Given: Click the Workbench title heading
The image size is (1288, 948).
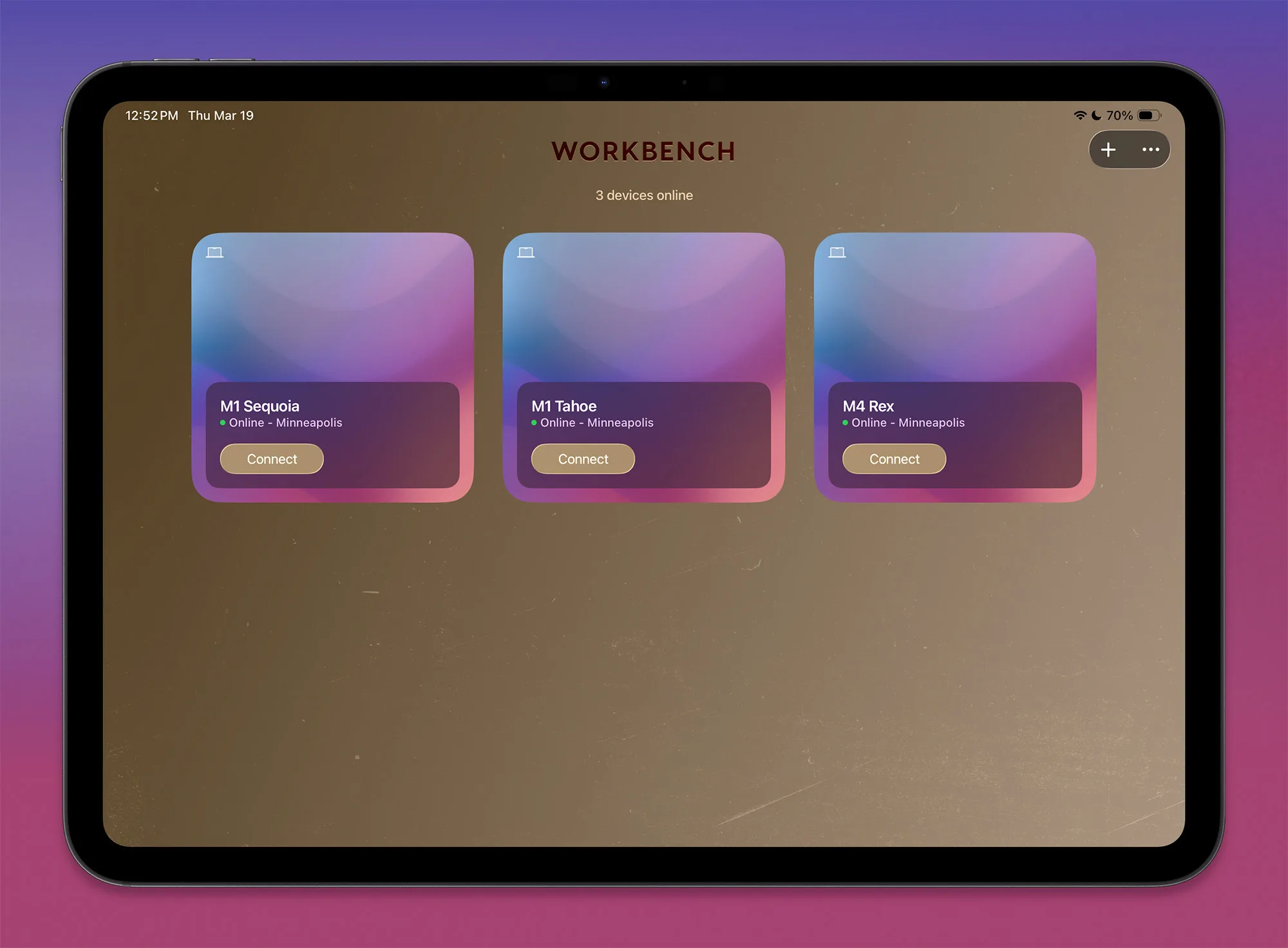Looking at the screenshot, I should (x=643, y=151).
